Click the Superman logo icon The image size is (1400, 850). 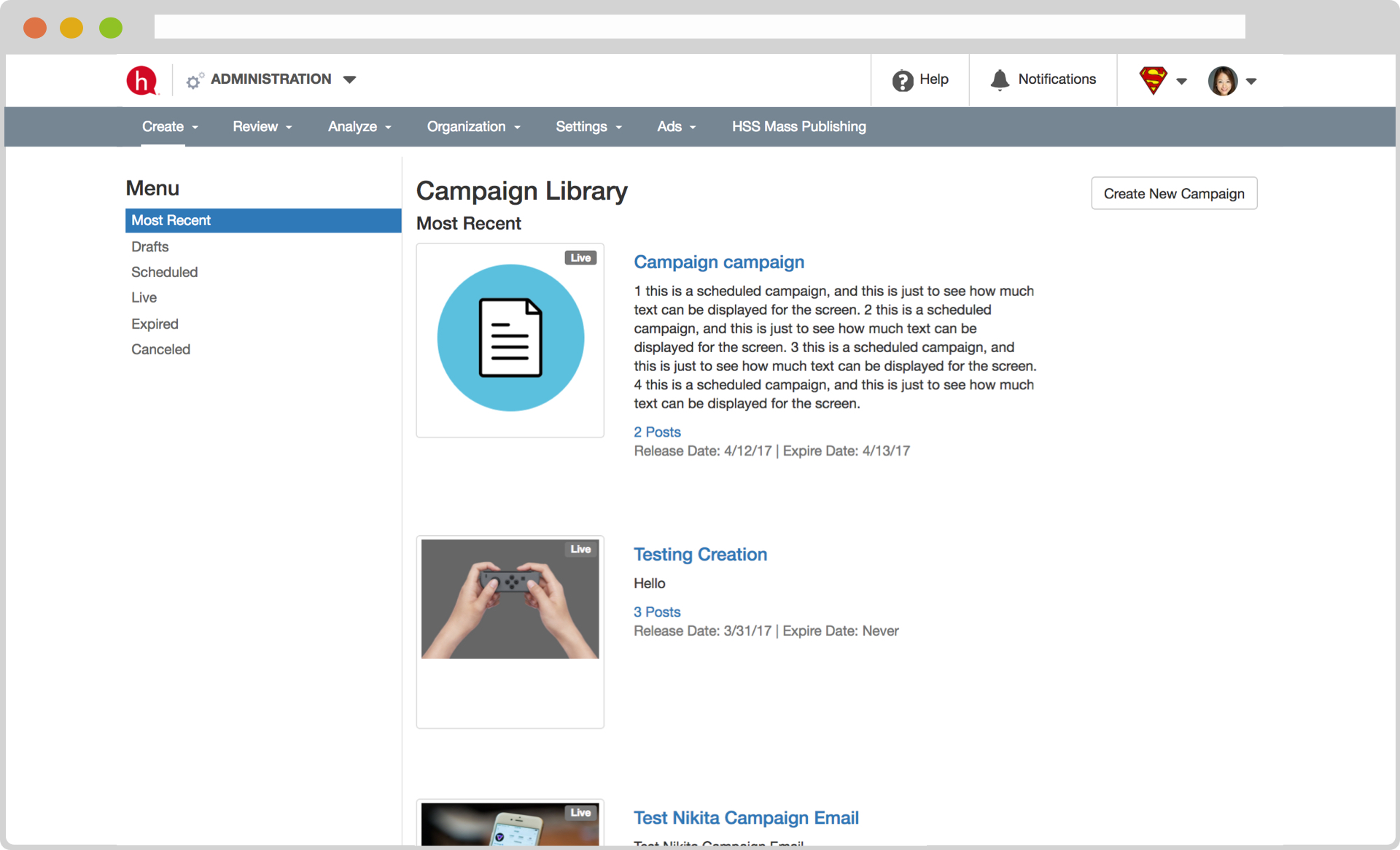(x=1154, y=80)
